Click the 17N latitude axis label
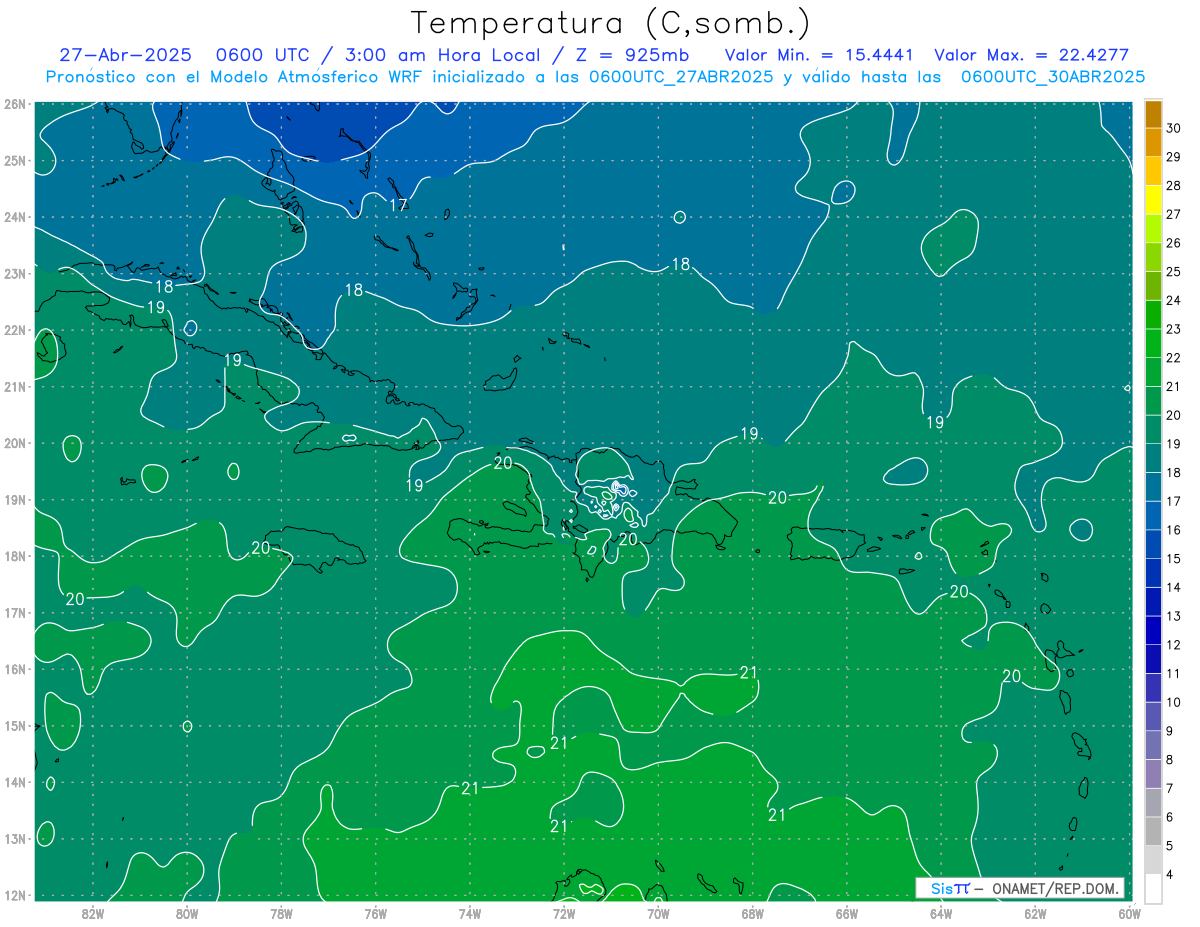This screenshot has width=1200, height=927. (14, 612)
